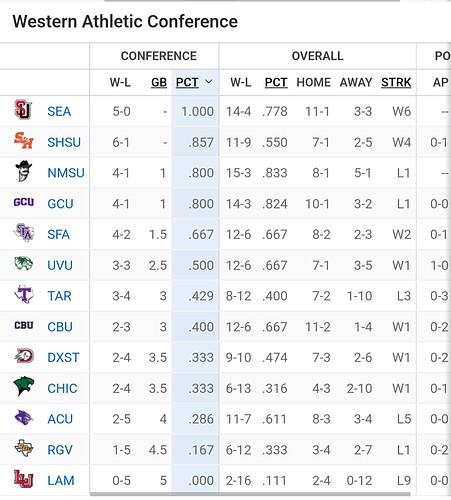
Task: Click the Stephen F. Austin logo
Action: pyautogui.click(x=24, y=232)
